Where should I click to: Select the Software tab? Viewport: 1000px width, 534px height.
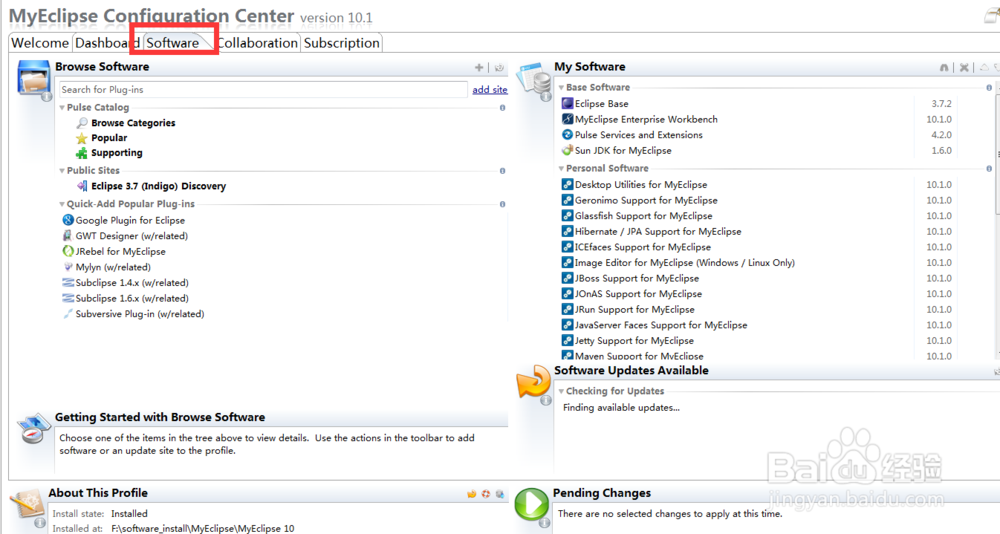173,43
